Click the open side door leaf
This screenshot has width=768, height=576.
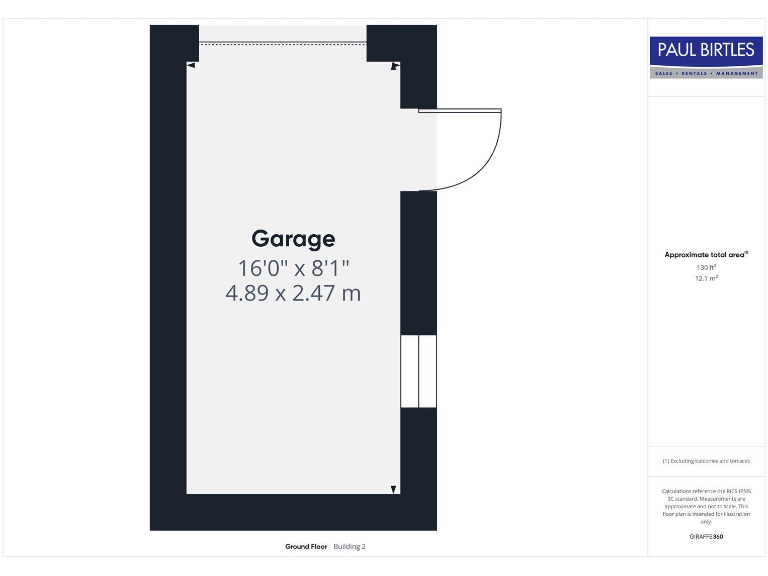coord(459,111)
